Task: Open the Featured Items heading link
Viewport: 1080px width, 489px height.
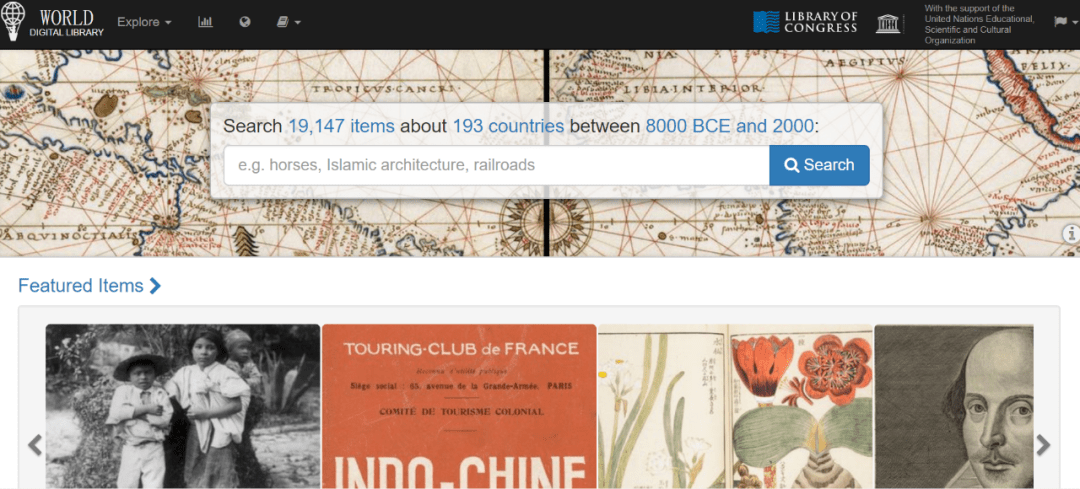Action: pos(90,285)
